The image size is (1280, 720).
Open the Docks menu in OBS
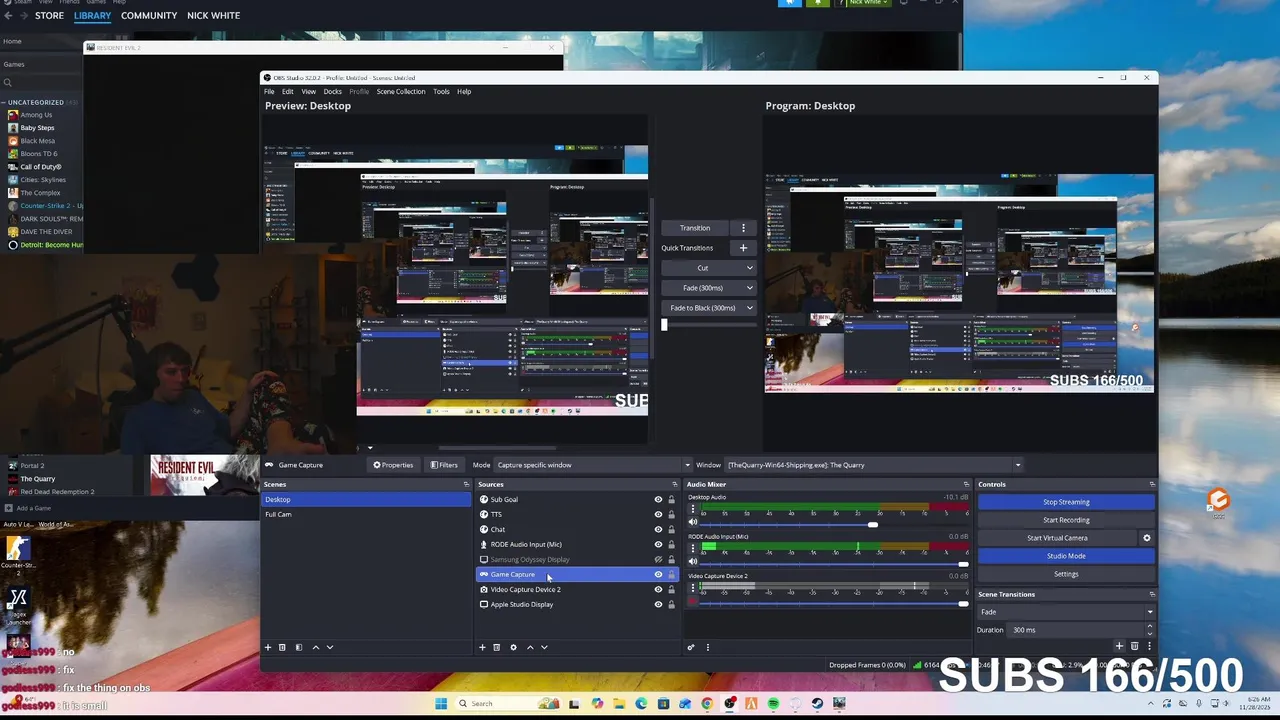(332, 91)
